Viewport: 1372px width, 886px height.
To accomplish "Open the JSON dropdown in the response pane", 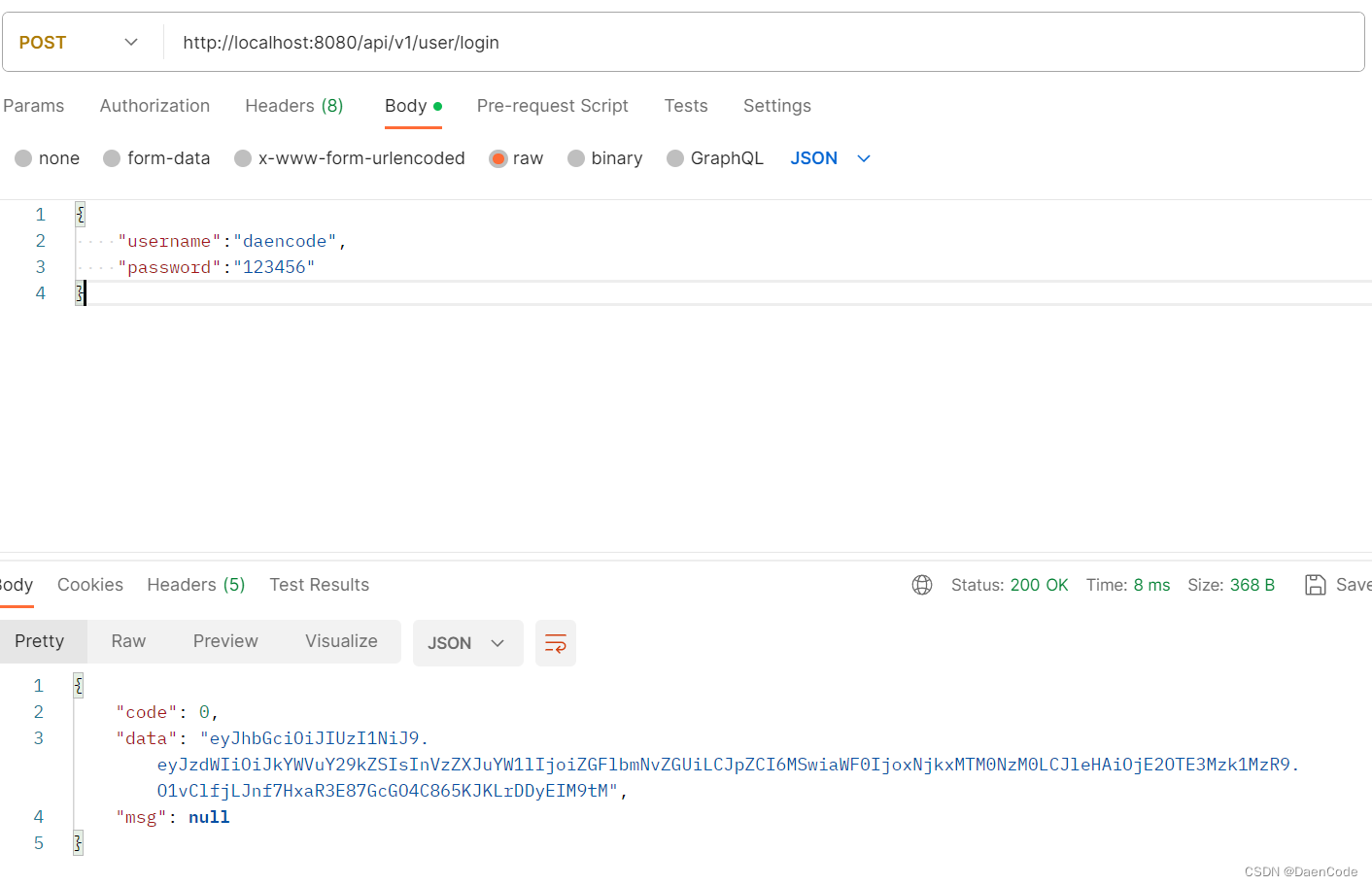I will [x=467, y=642].
